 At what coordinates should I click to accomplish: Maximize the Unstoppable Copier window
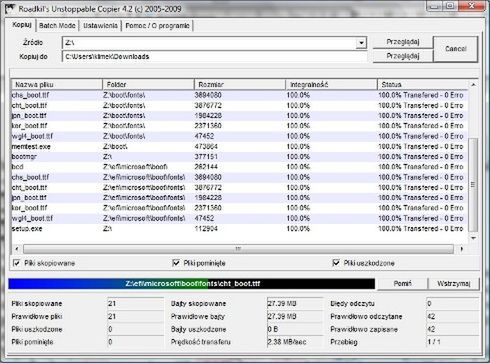(450, 6)
